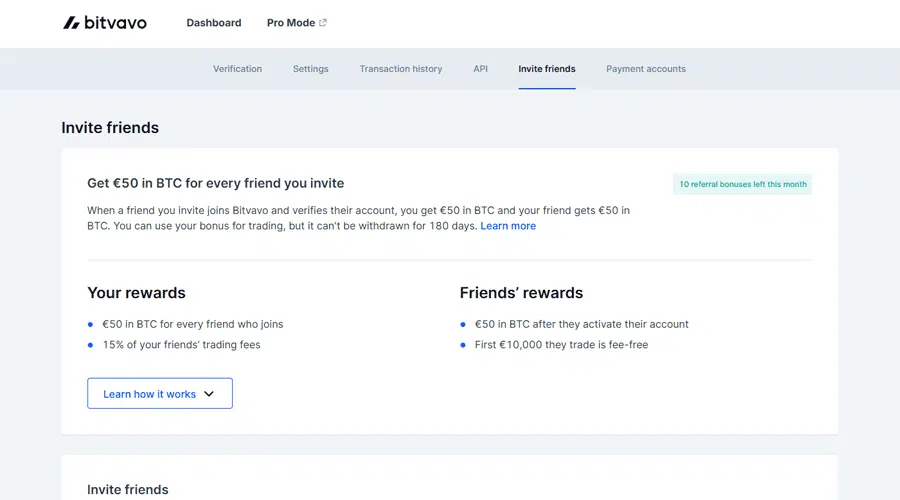Image resolution: width=900 pixels, height=500 pixels.
Task: Click the Invite friends page heading
Action: pyautogui.click(x=110, y=127)
